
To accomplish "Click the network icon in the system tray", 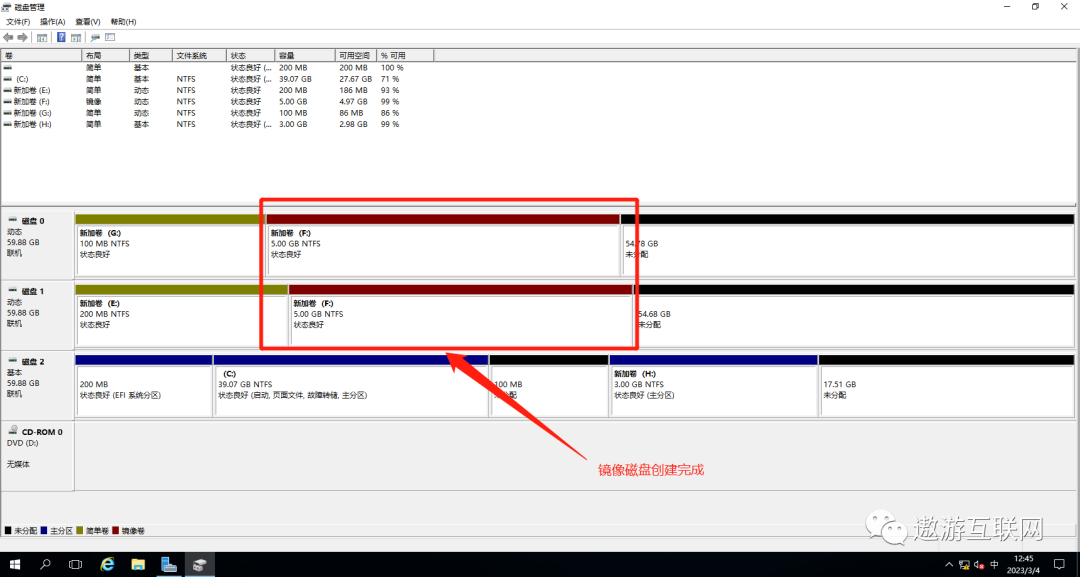I will coord(964,565).
